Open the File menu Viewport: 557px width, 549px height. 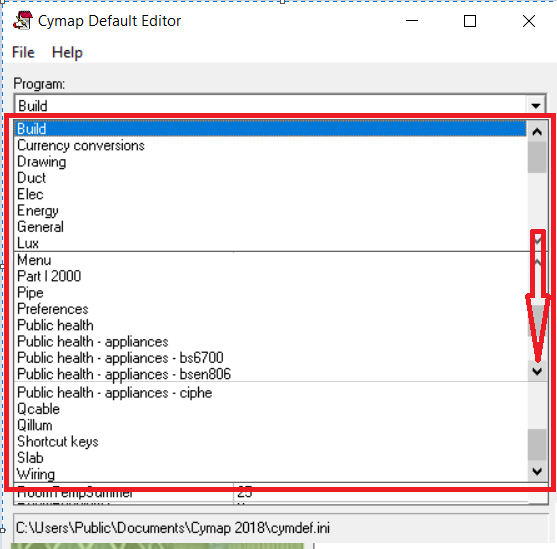(23, 53)
